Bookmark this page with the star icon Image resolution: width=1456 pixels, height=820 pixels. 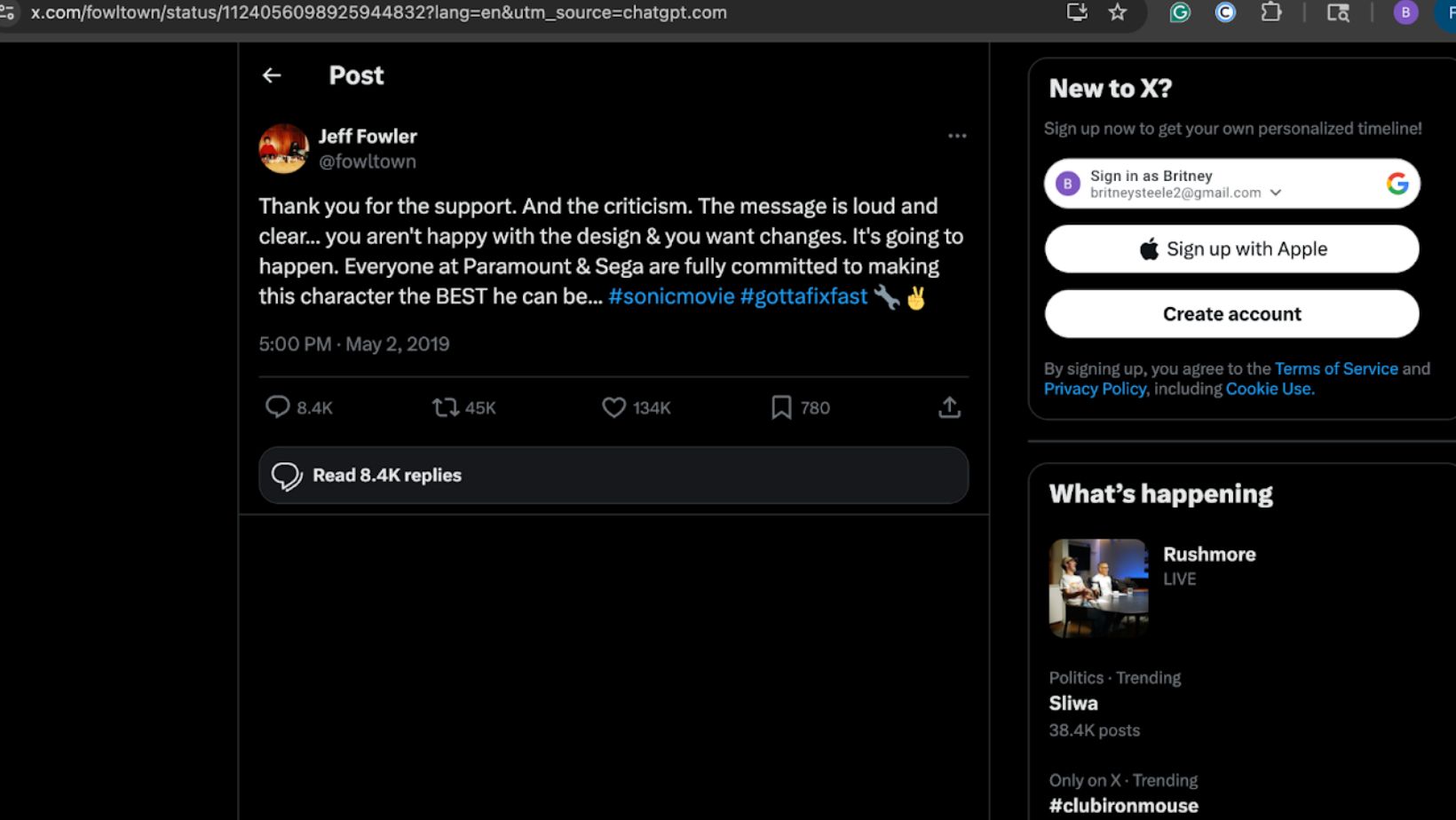[1118, 12]
